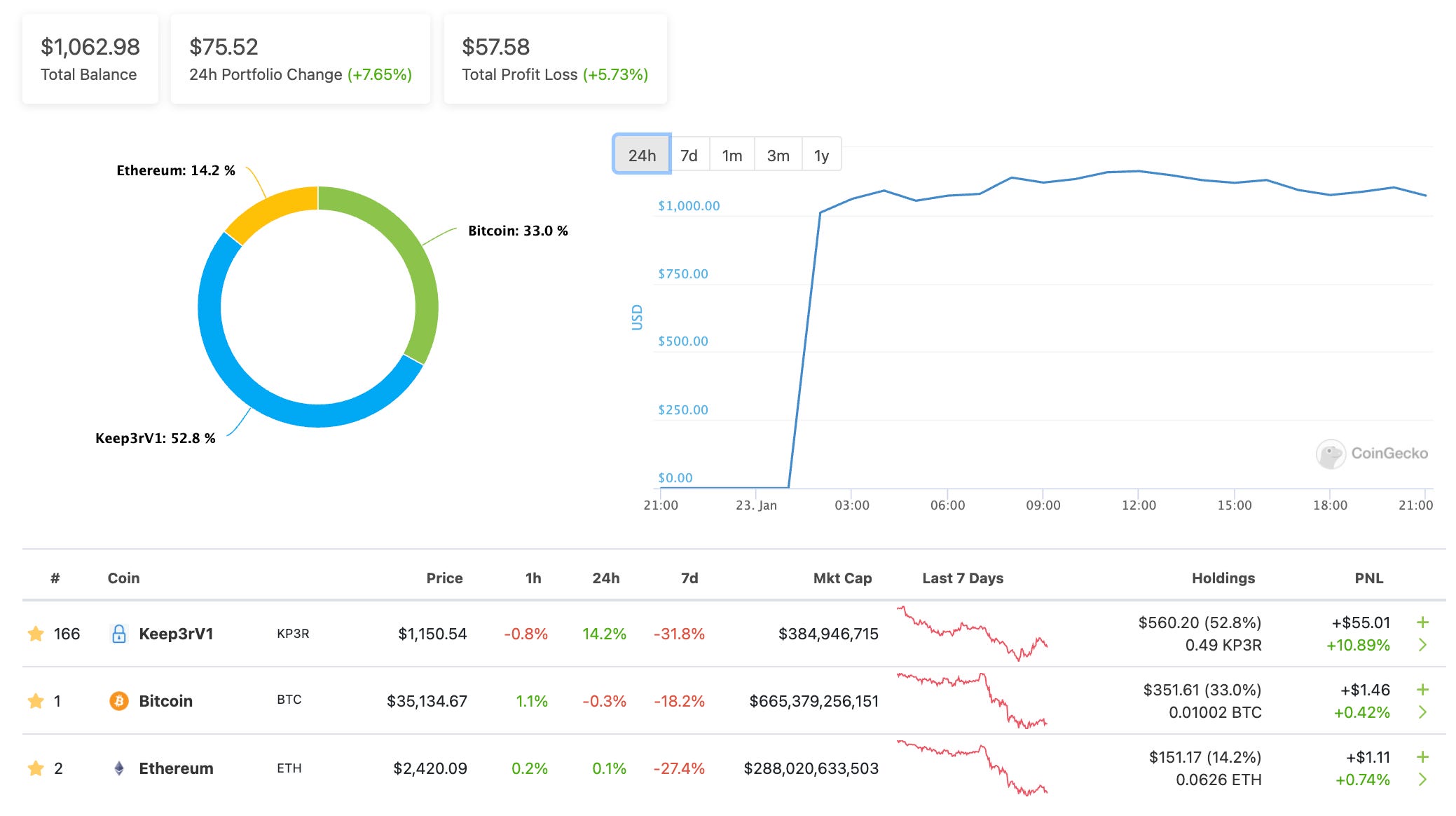Screen dimensions: 1456x816
Task: Click the Keep3rV1 lock icon
Action: pyautogui.click(x=119, y=632)
